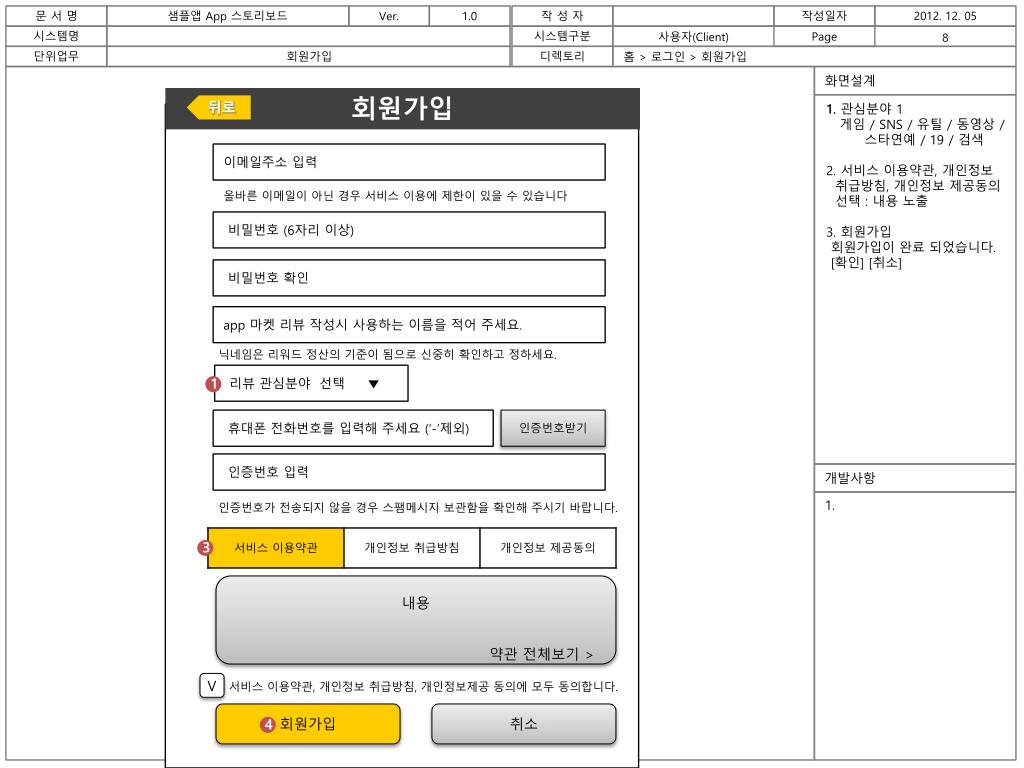Viewport: 1024px width, 768px height.
Task: Select the 서비스 이용약관 tab
Action: pos(276,548)
